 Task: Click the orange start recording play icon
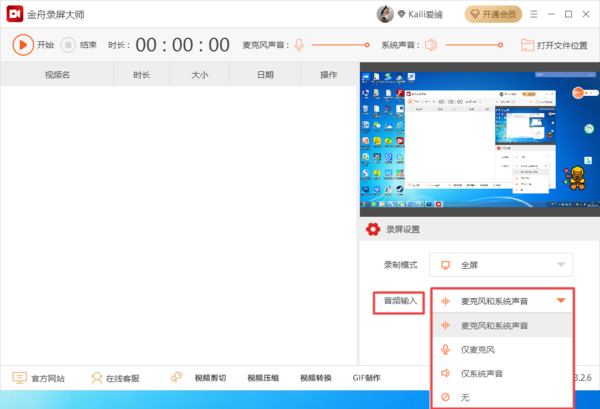(23, 45)
